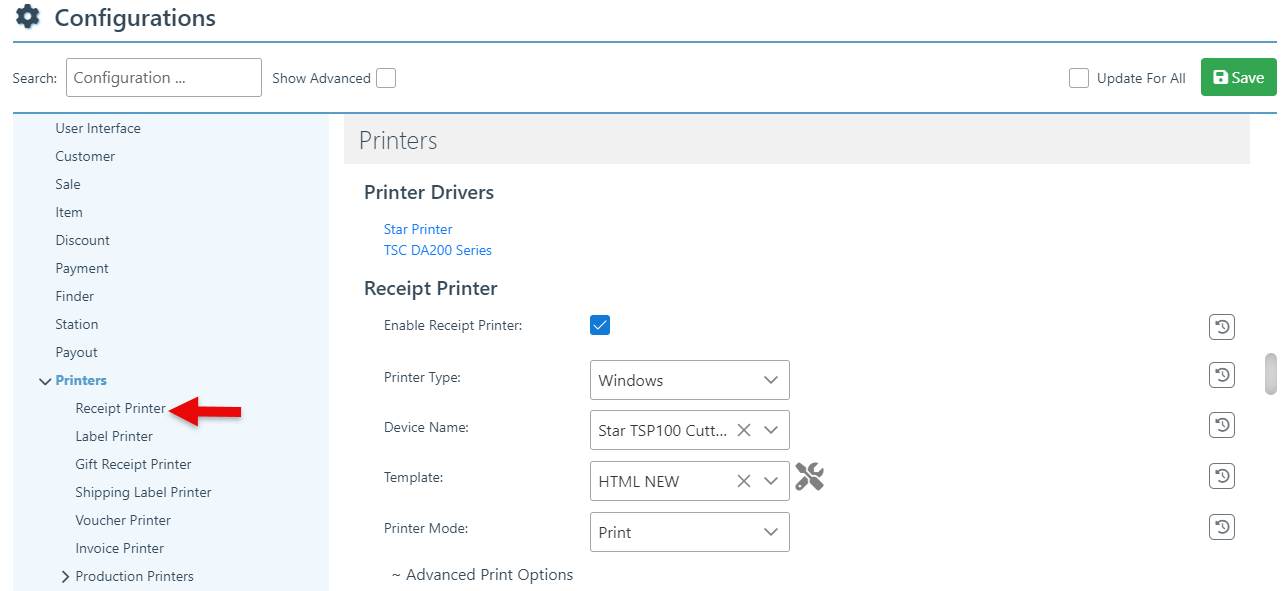Open the Printer Type dropdown
Image resolution: width=1287 pixels, height=591 pixels.
(x=689, y=380)
